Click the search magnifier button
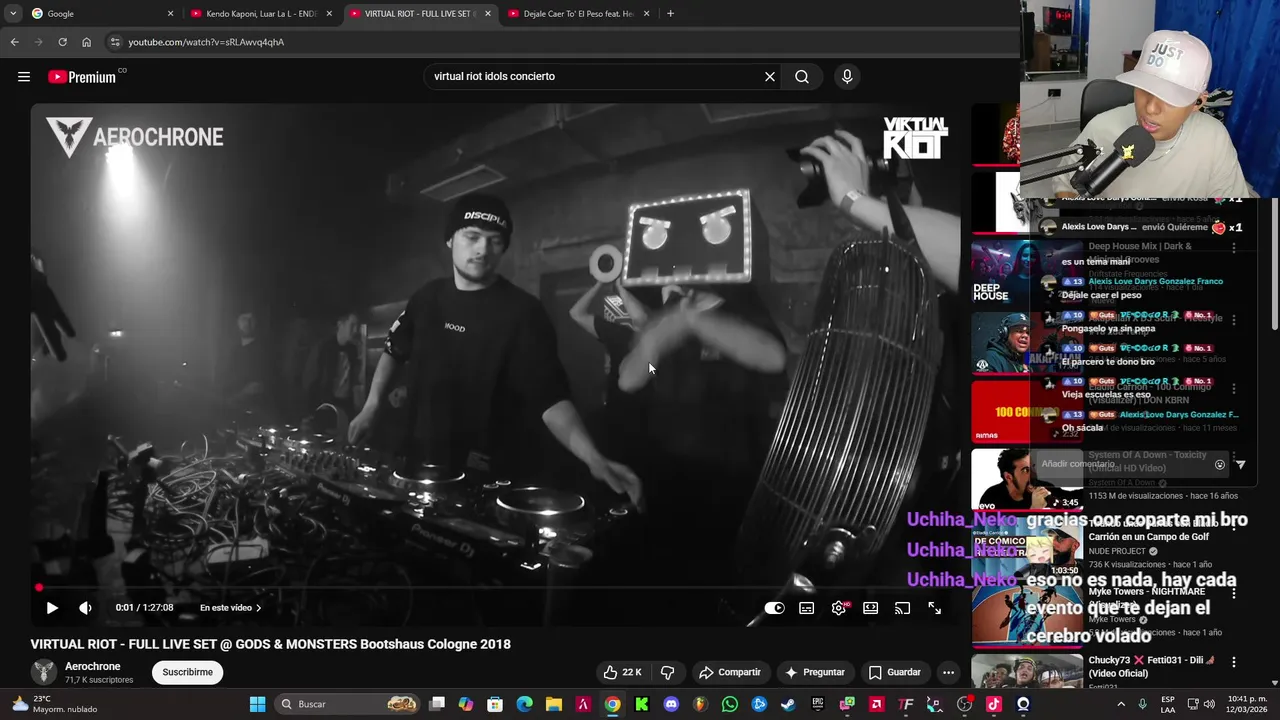This screenshot has height=720, width=1280. [802, 77]
